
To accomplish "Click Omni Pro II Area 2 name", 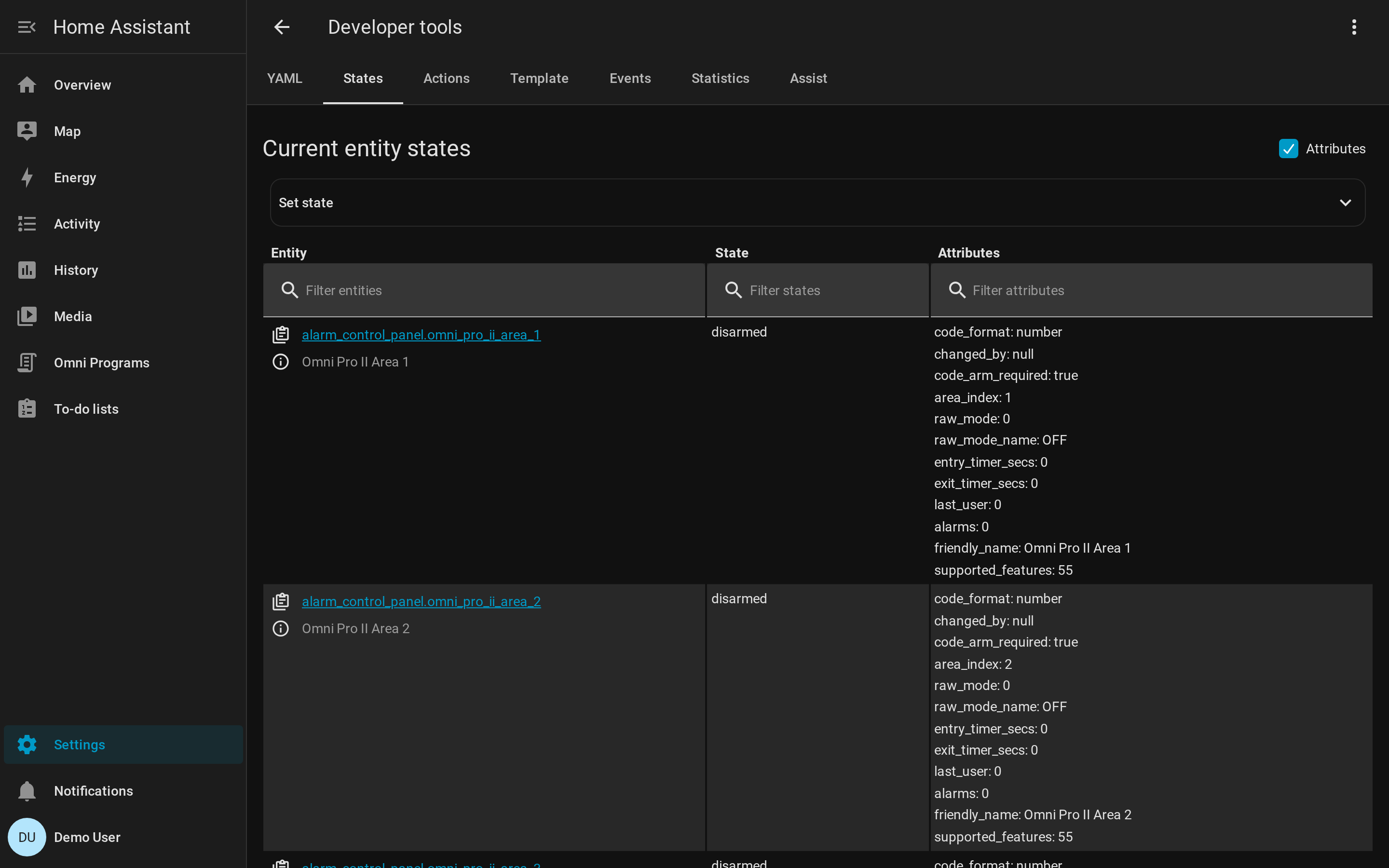I will pyautogui.click(x=356, y=629).
